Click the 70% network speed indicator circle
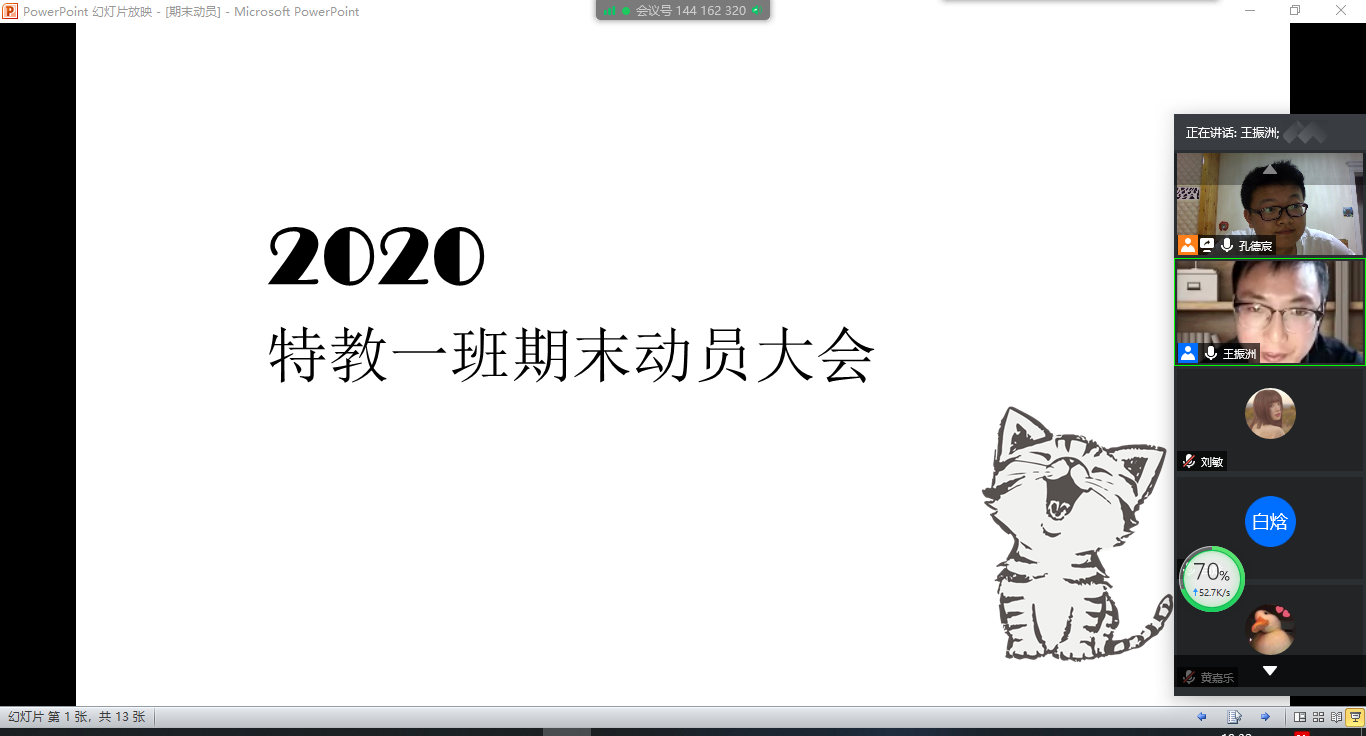Screen dimensions: 1366x736 [1212, 579]
